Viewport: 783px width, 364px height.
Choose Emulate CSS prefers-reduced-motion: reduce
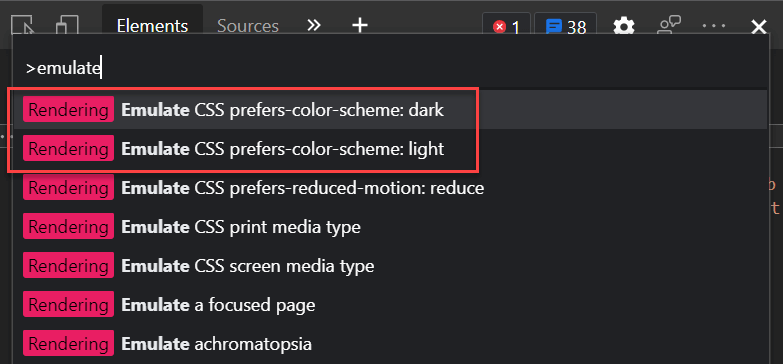pyautogui.click(x=391, y=188)
